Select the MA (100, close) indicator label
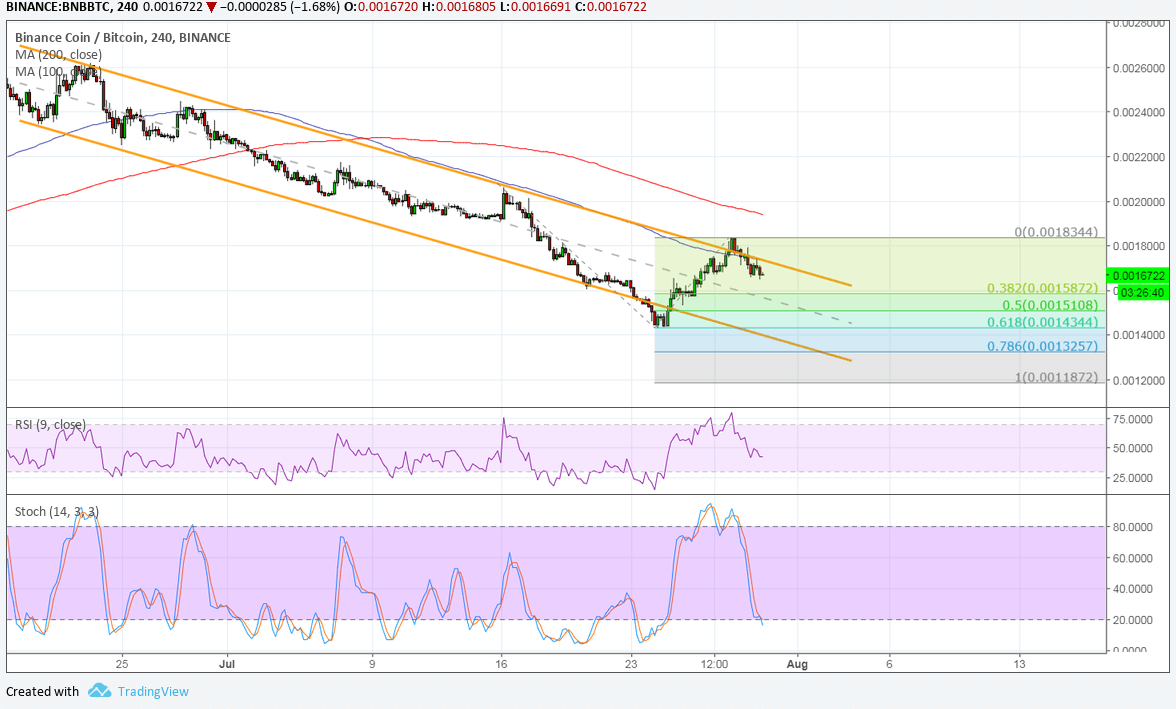The width and height of the screenshot is (1176, 709). (x=58, y=72)
